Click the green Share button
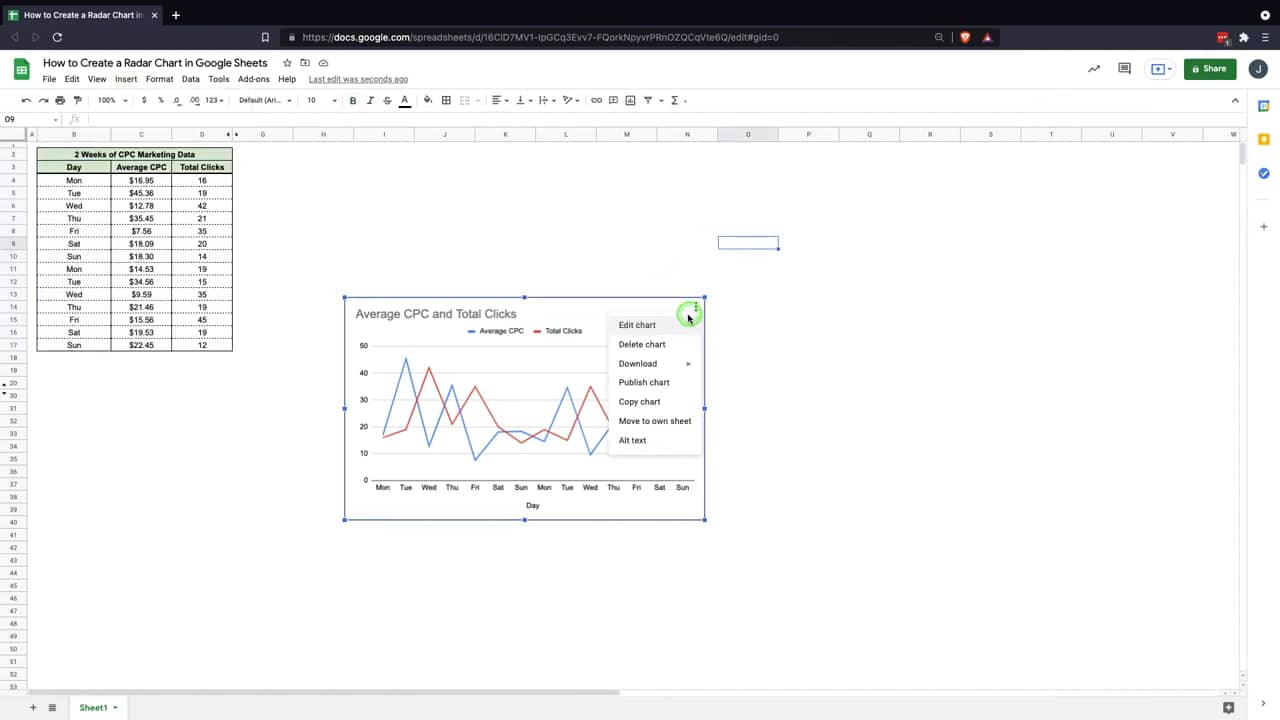1280x720 pixels. pos(1210,69)
